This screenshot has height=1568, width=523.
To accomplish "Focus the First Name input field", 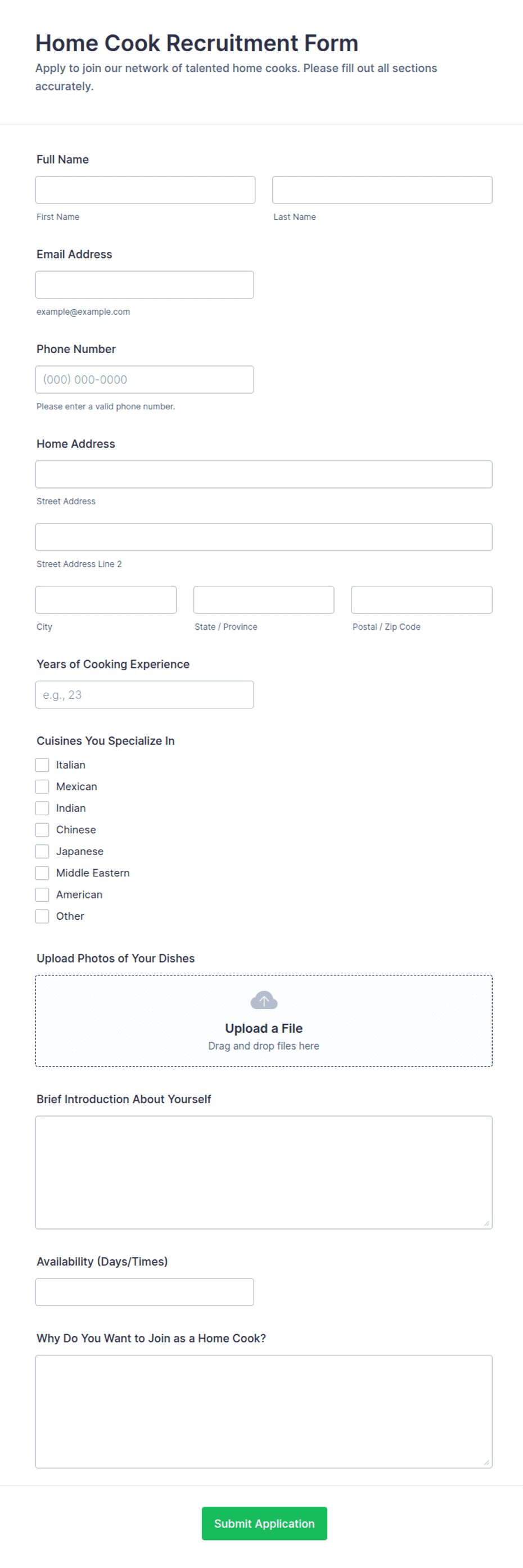I will pos(145,190).
